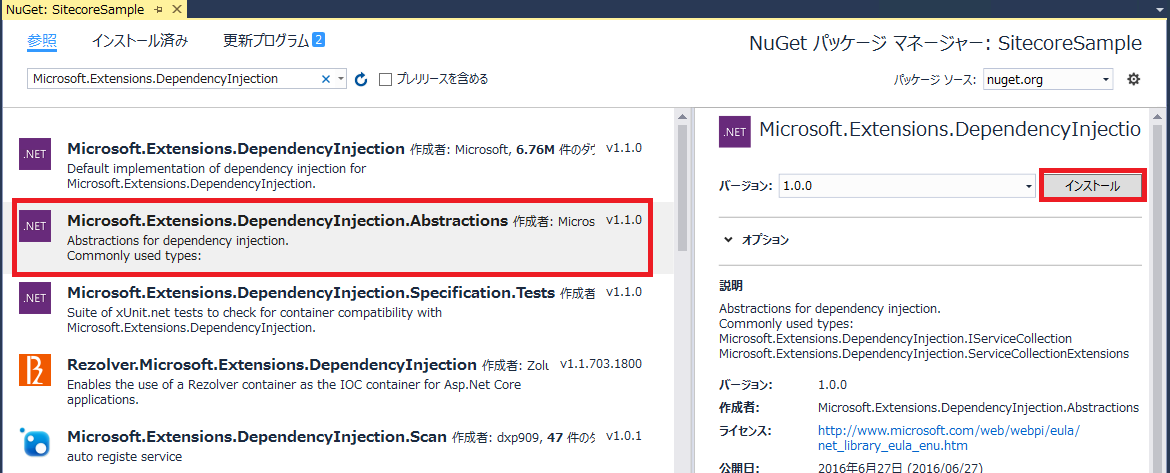Click v1.1.703.1800 version of Rezolver package

pyautogui.click(x=601, y=365)
